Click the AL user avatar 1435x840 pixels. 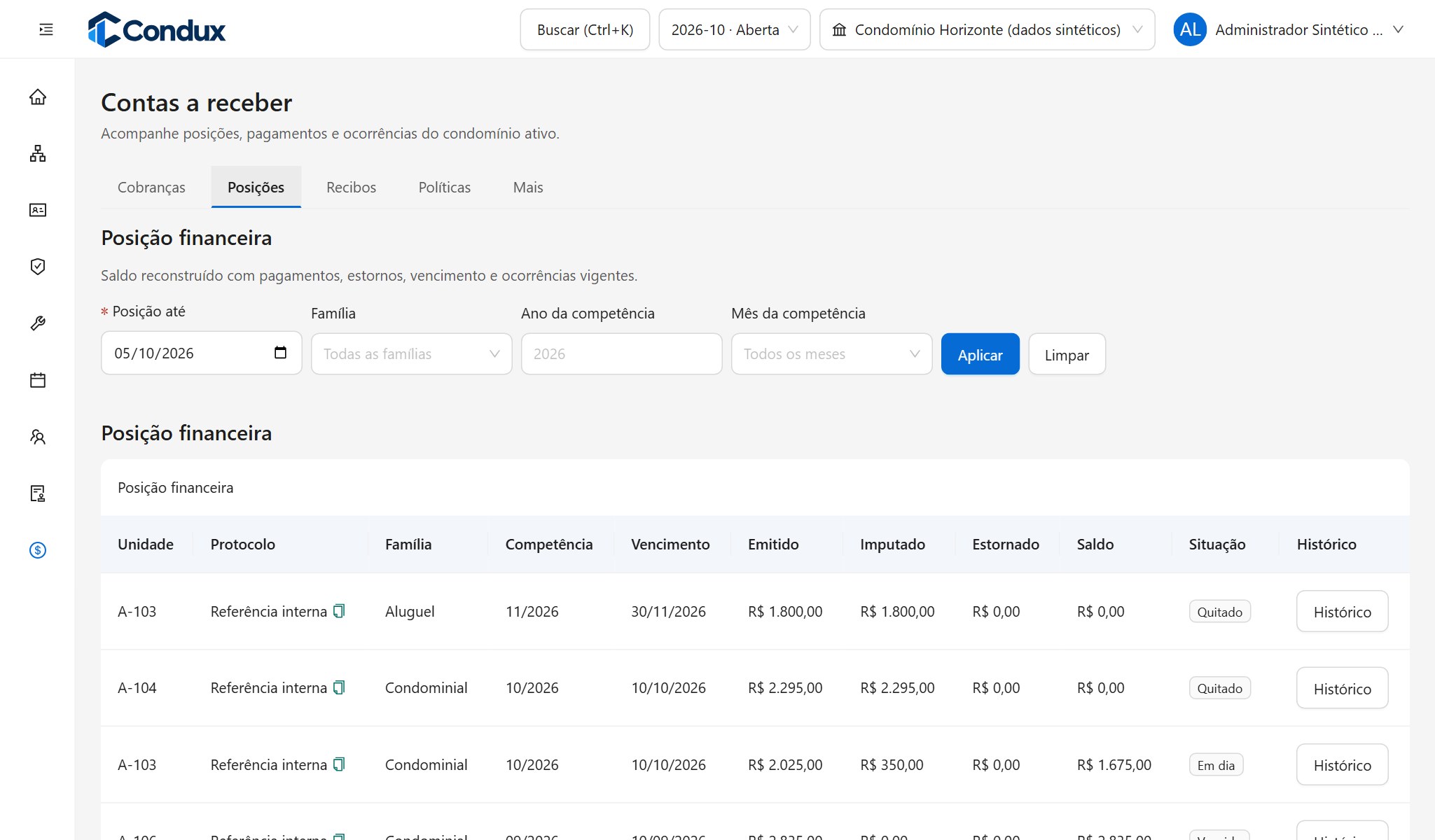pyautogui.click(x=1190, y=29)
